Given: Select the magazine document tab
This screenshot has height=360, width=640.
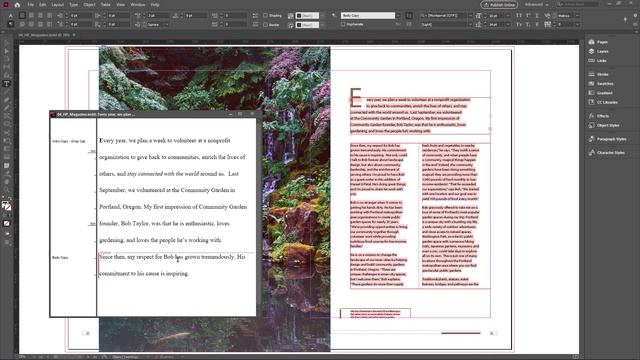Looking at the screenshot, I should point(44,35).
